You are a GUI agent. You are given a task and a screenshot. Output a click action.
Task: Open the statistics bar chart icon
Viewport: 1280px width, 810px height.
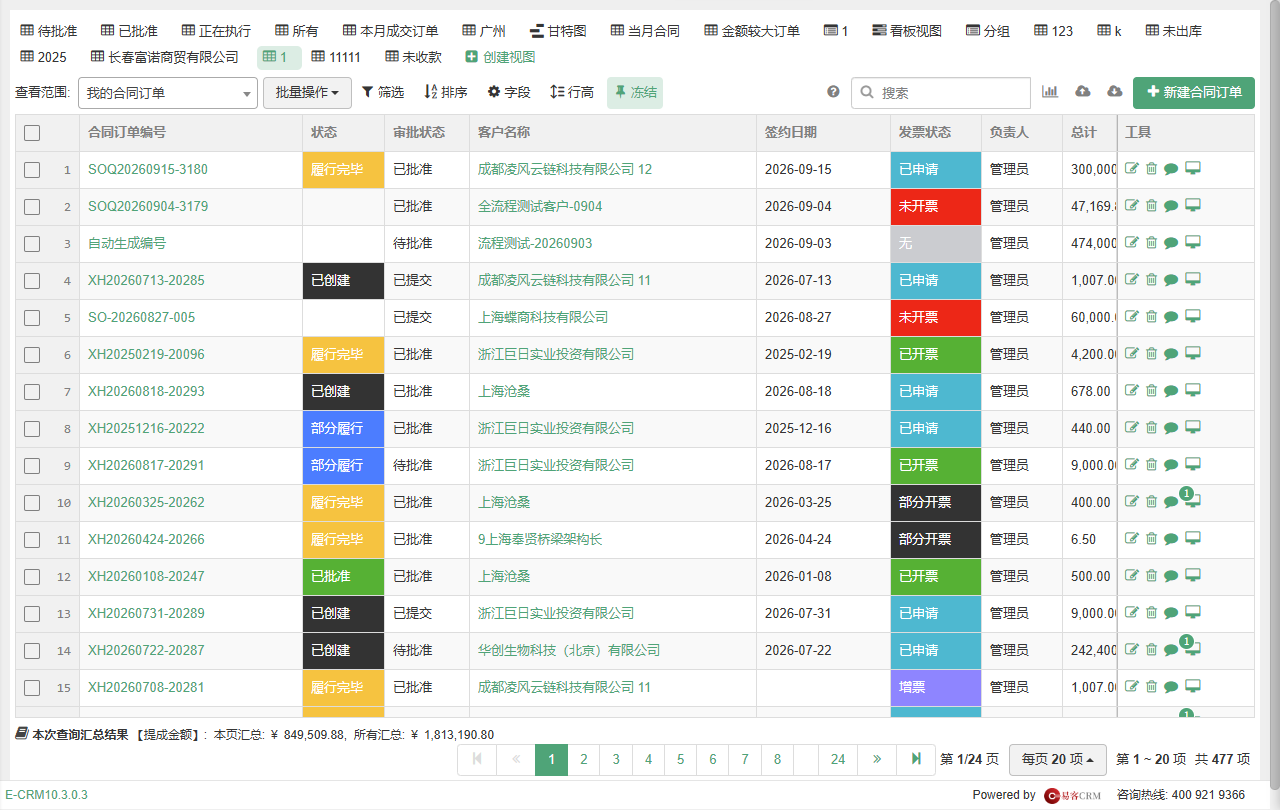[x=1050, y=92]
